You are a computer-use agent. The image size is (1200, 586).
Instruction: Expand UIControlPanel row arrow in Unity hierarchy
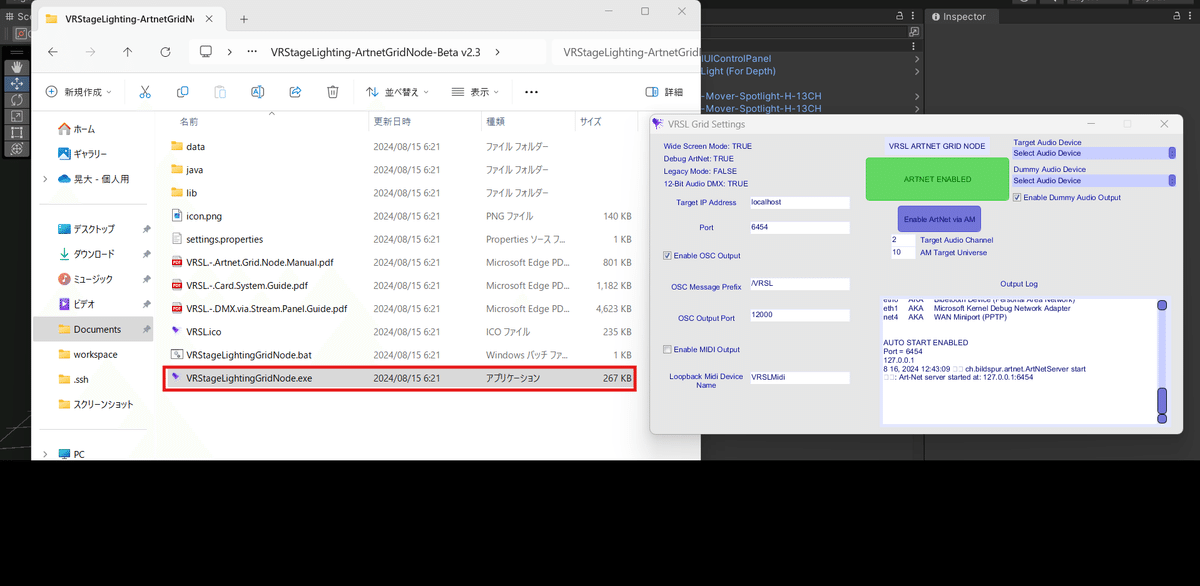coord(917,59)
